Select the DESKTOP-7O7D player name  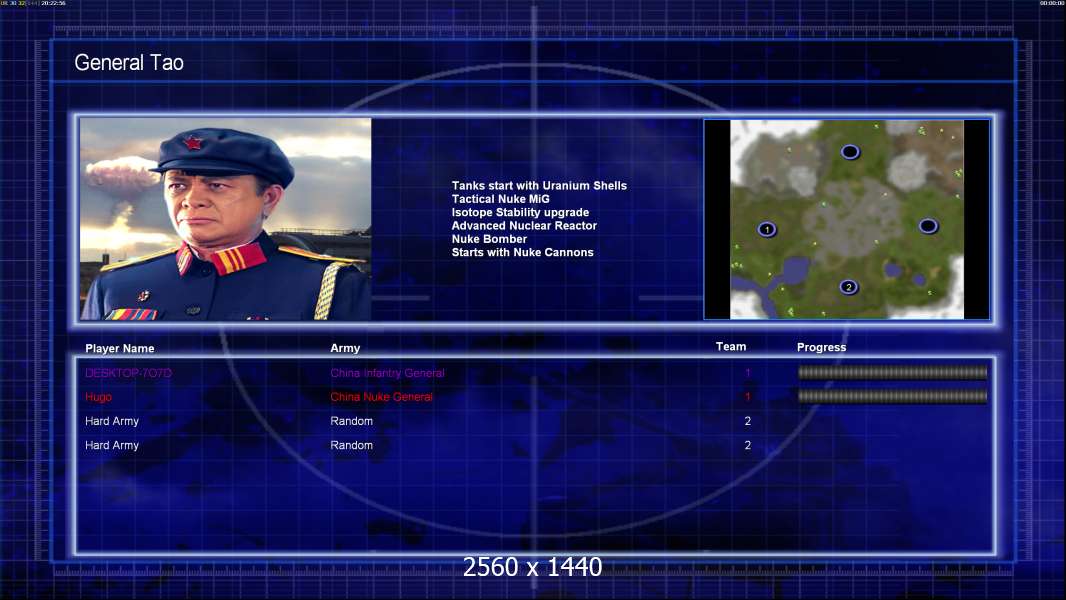pos(128,373)
